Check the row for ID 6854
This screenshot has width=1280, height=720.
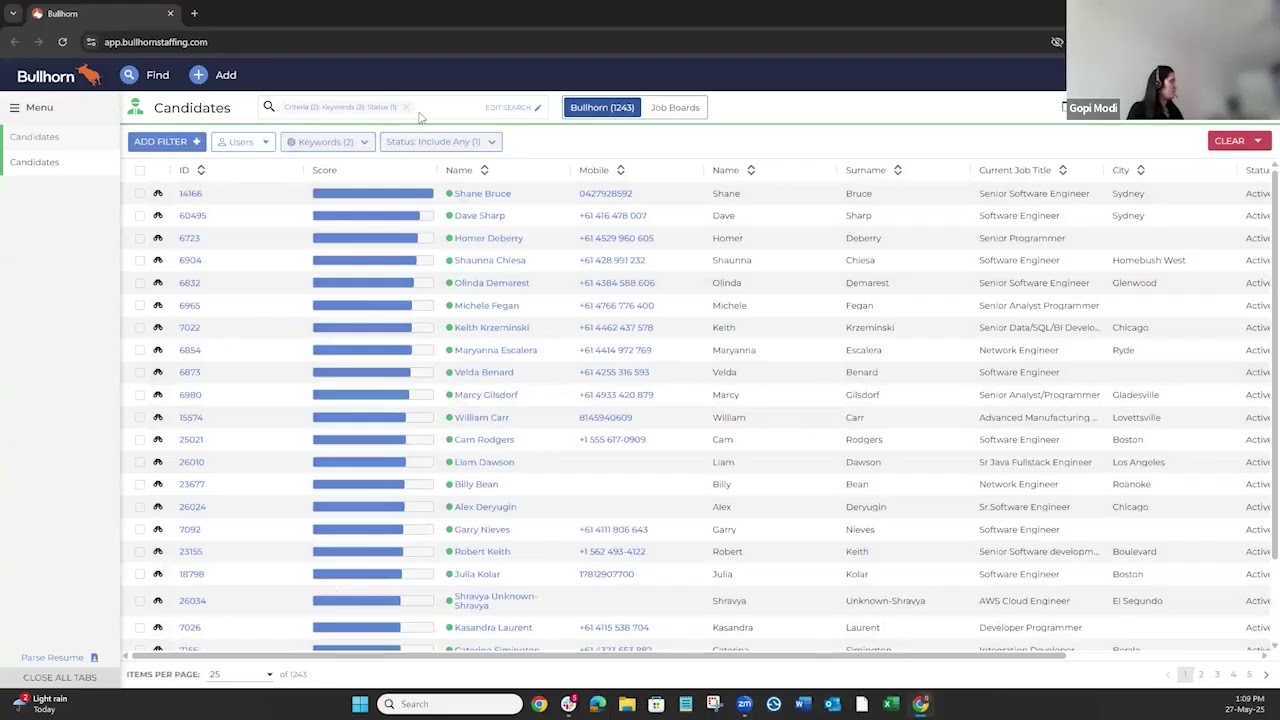[x=140, y=350]
